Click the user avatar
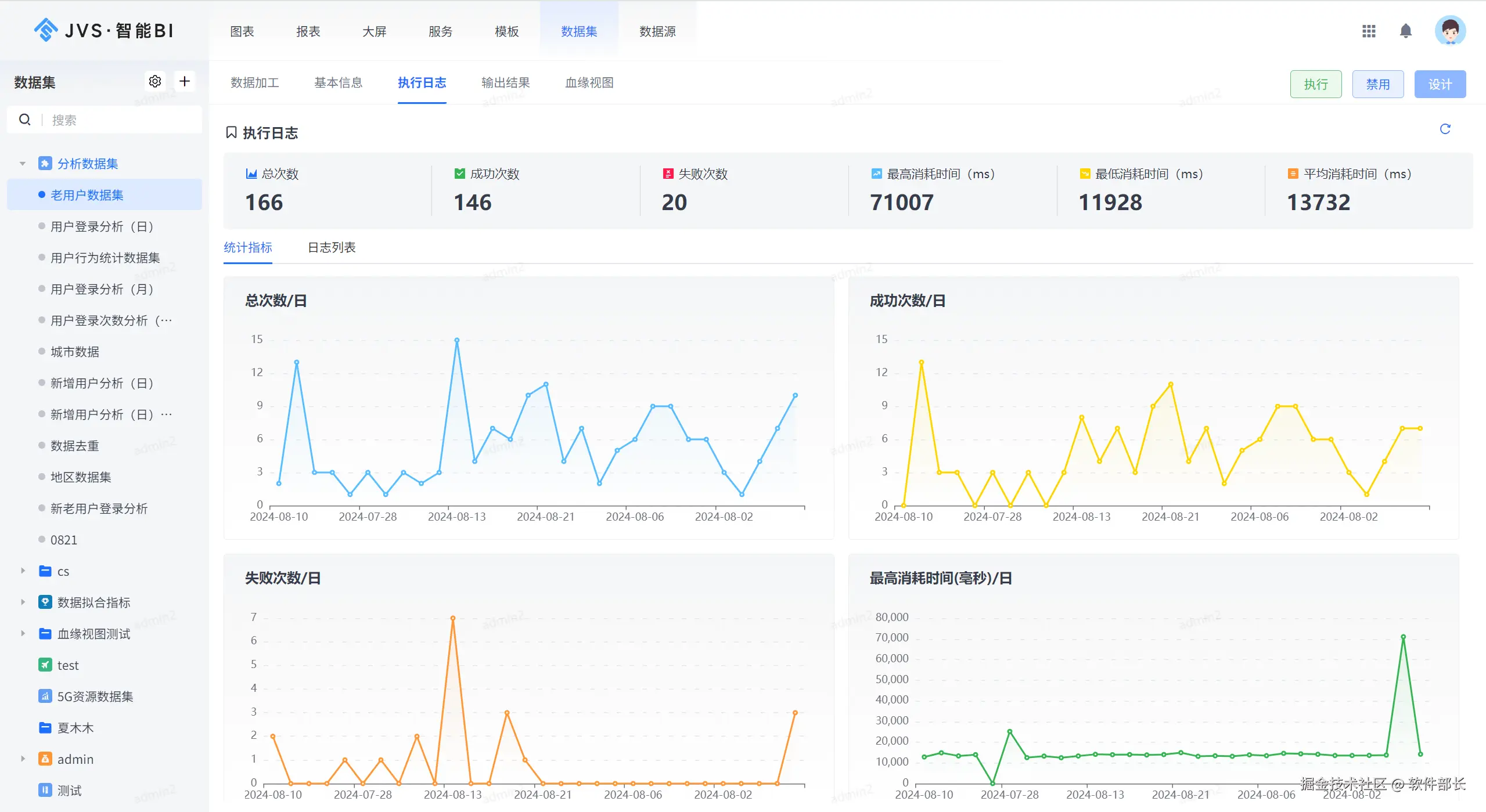Screen dimensions: 1486x812 (x=1449, y=31)
